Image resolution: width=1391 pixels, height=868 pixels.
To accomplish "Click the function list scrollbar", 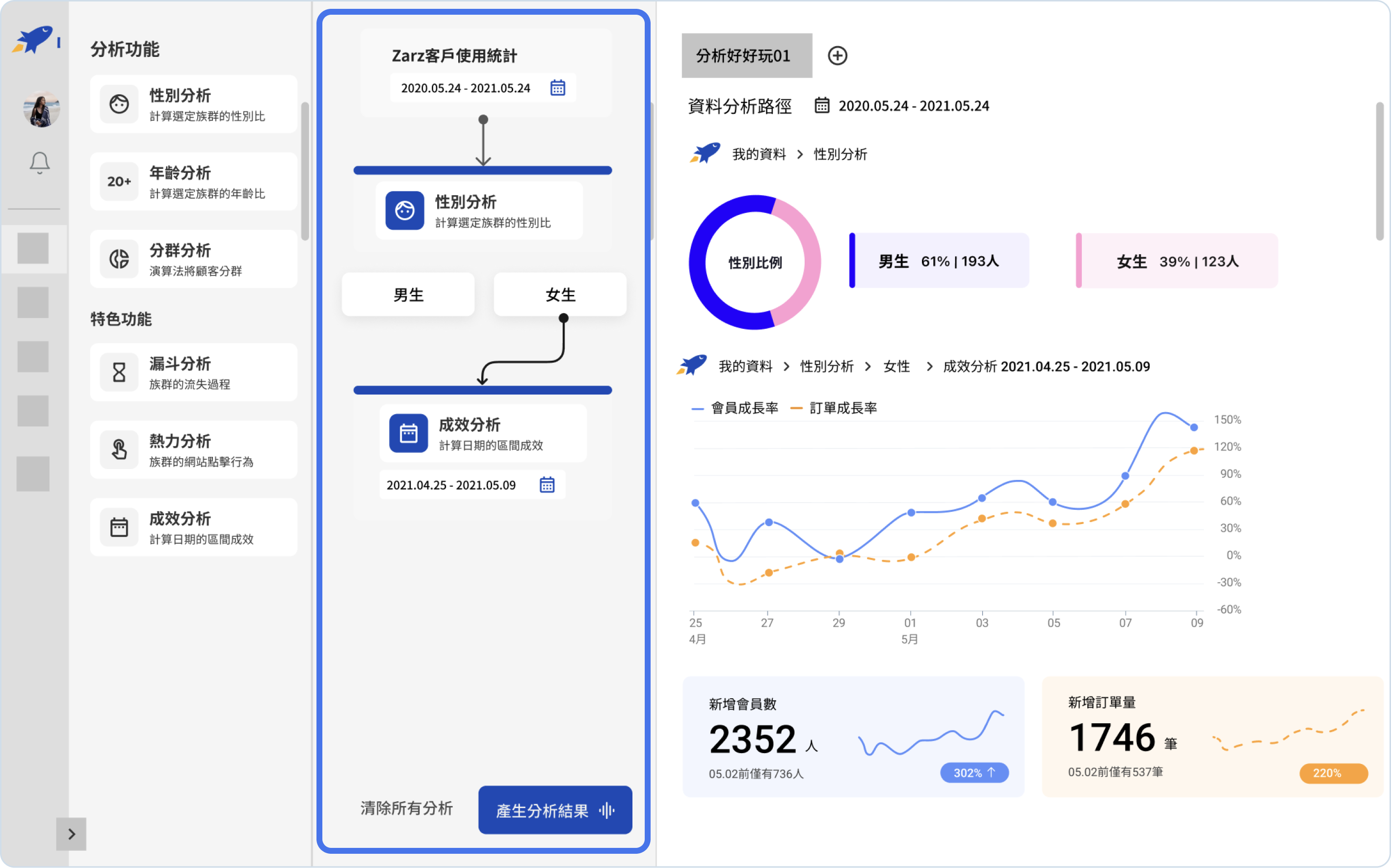I will [305, 171].
